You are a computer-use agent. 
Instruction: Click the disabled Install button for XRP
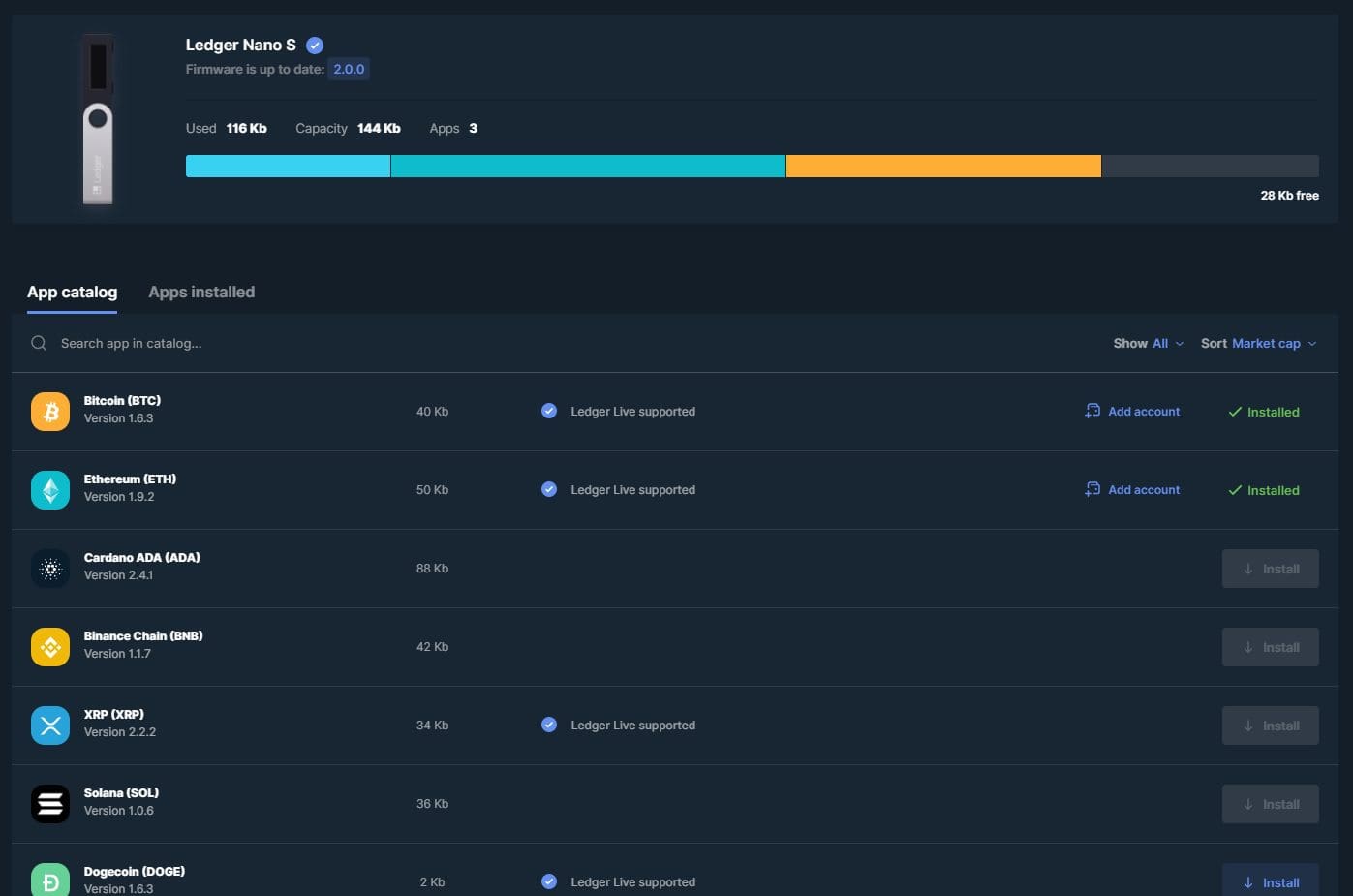pyautogui.click(x=1271, y=726)
